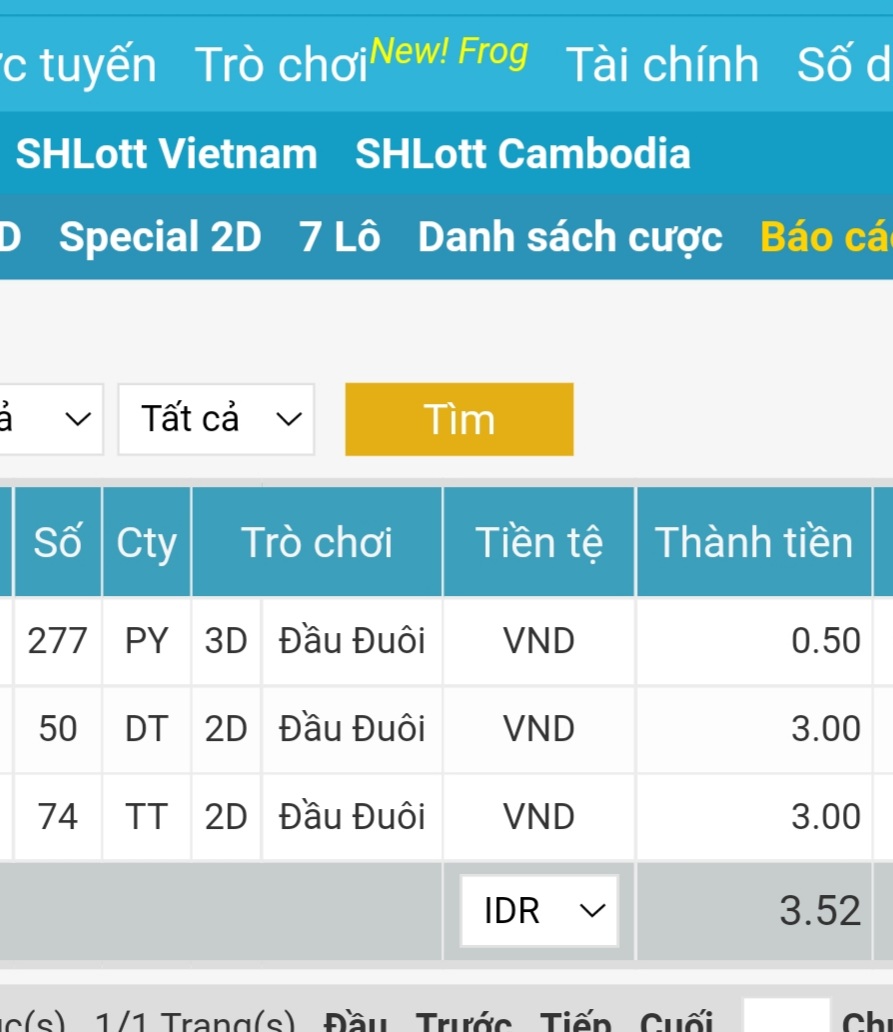Viewport: 893px width, 1032px height.
Task: Open the dropdown left of Tất cả
Action: point(50,419)
